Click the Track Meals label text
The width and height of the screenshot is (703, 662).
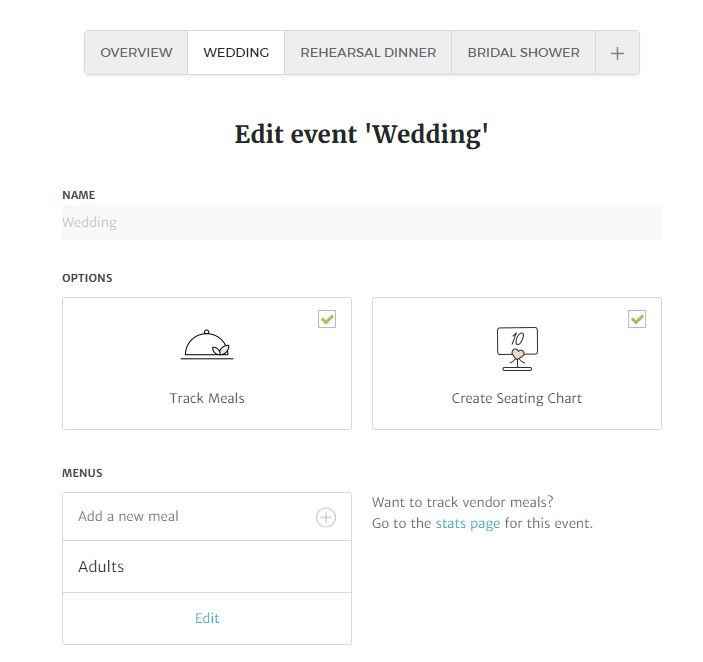207,398
